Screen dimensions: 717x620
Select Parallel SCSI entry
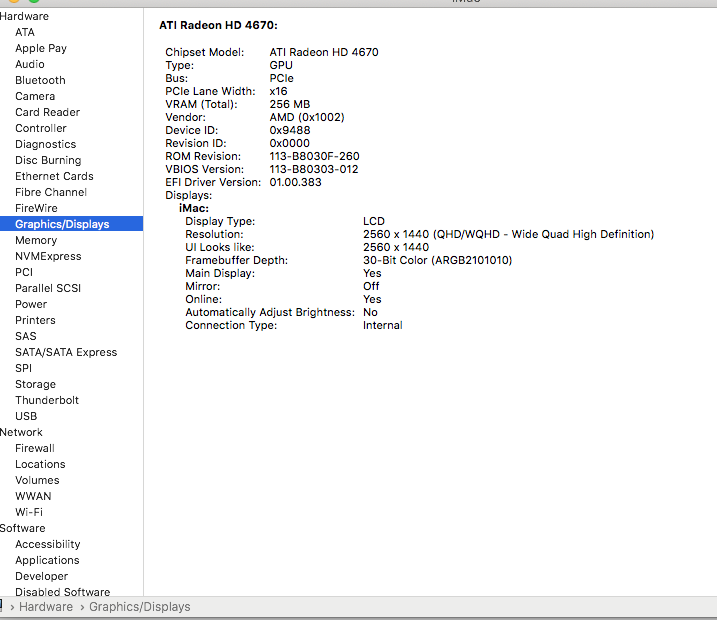pos(48,288)
